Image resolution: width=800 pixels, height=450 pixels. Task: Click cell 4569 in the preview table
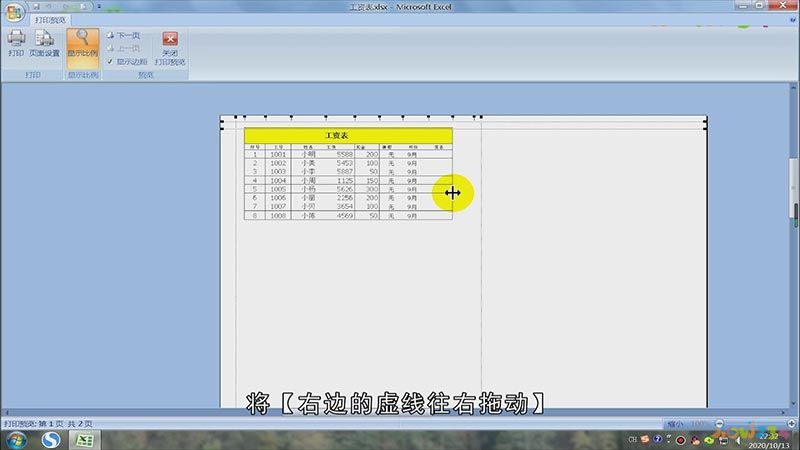click(344, 215)
